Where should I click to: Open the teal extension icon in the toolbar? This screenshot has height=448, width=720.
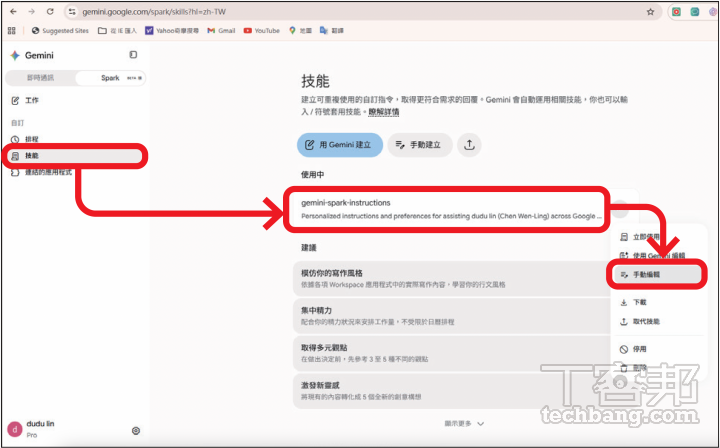pos(695,12)
